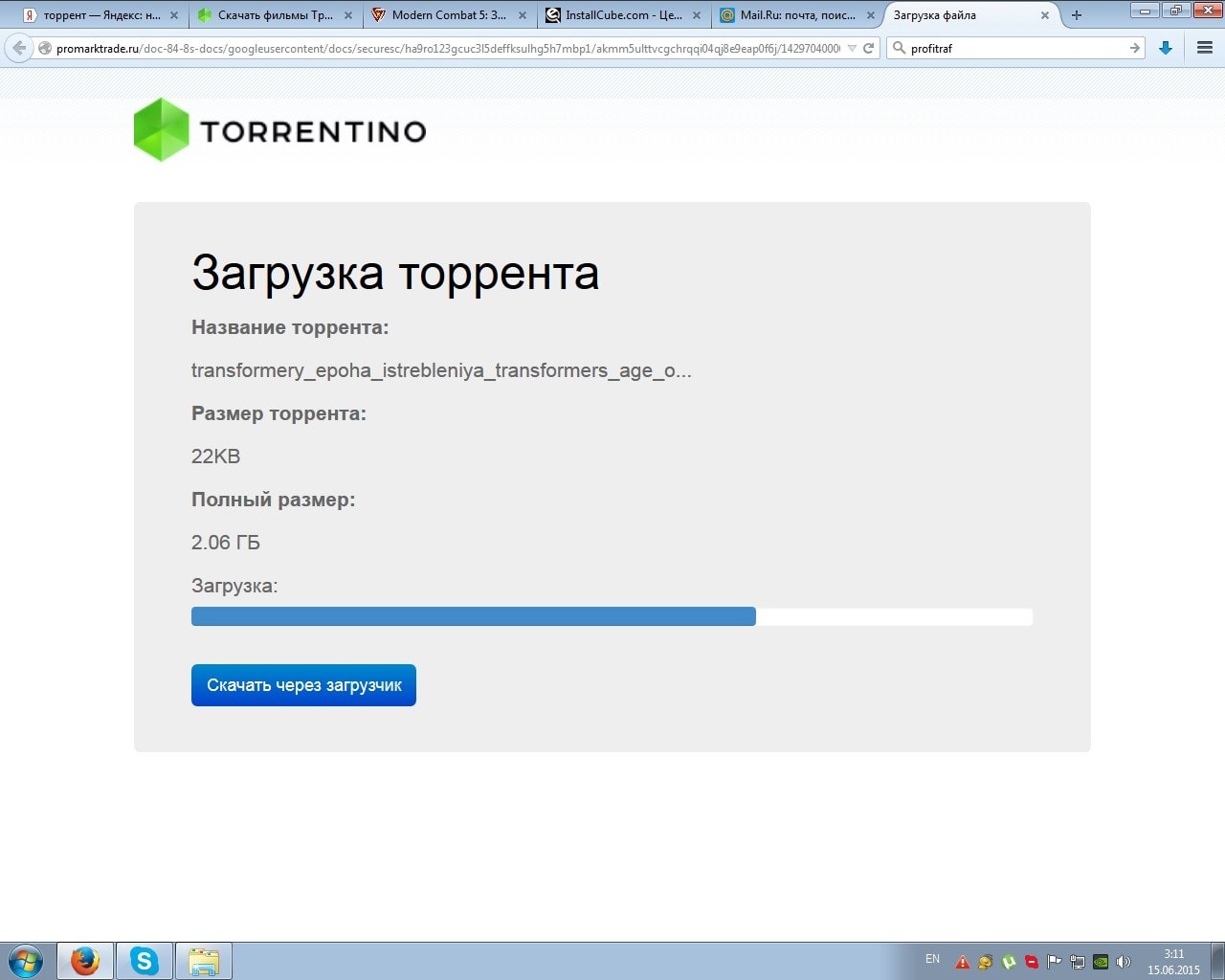Click the EN language indicator
This screenshot has height=980, width=1225.
click(932, 959)
